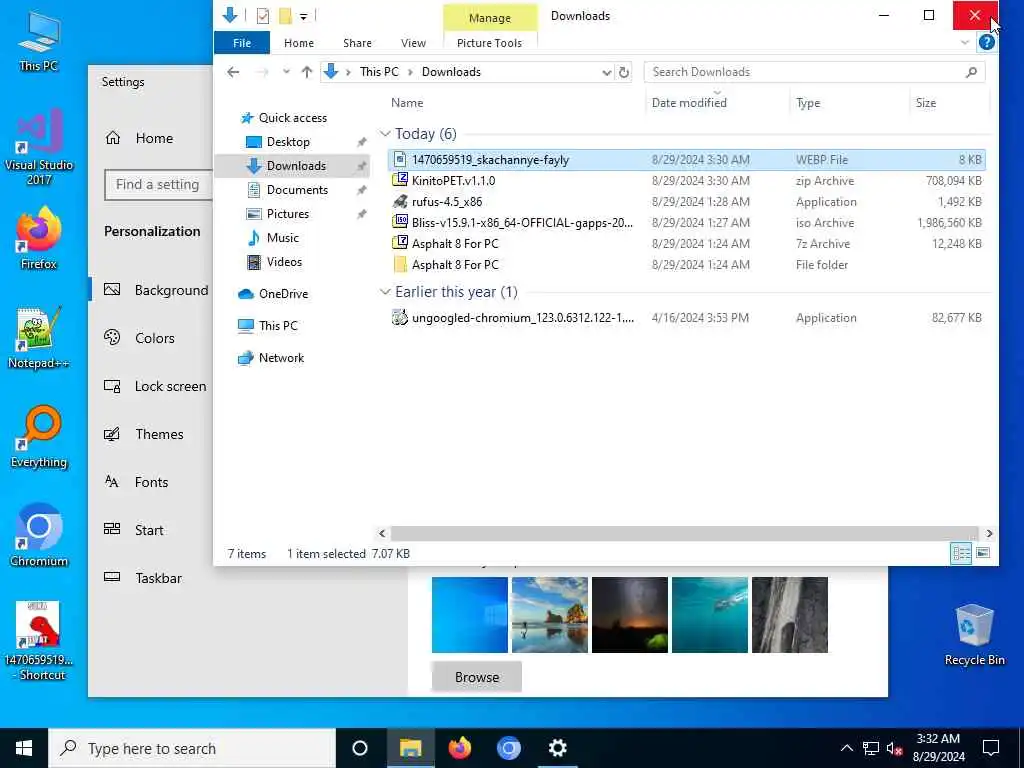Open Taskbar settings page
Viewport: 1024px width, 768px height.
(158, 578)
